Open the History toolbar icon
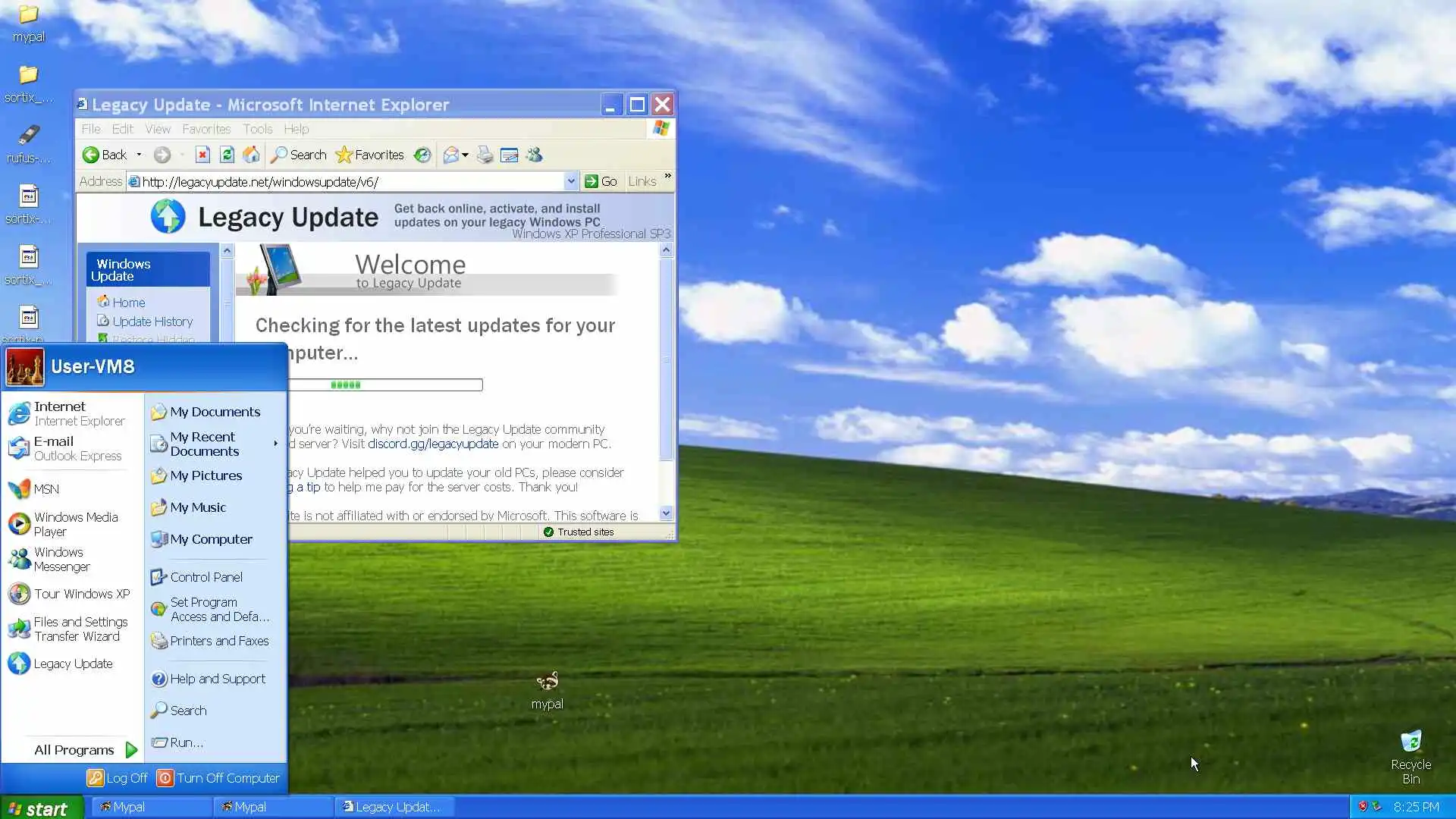 422,155
